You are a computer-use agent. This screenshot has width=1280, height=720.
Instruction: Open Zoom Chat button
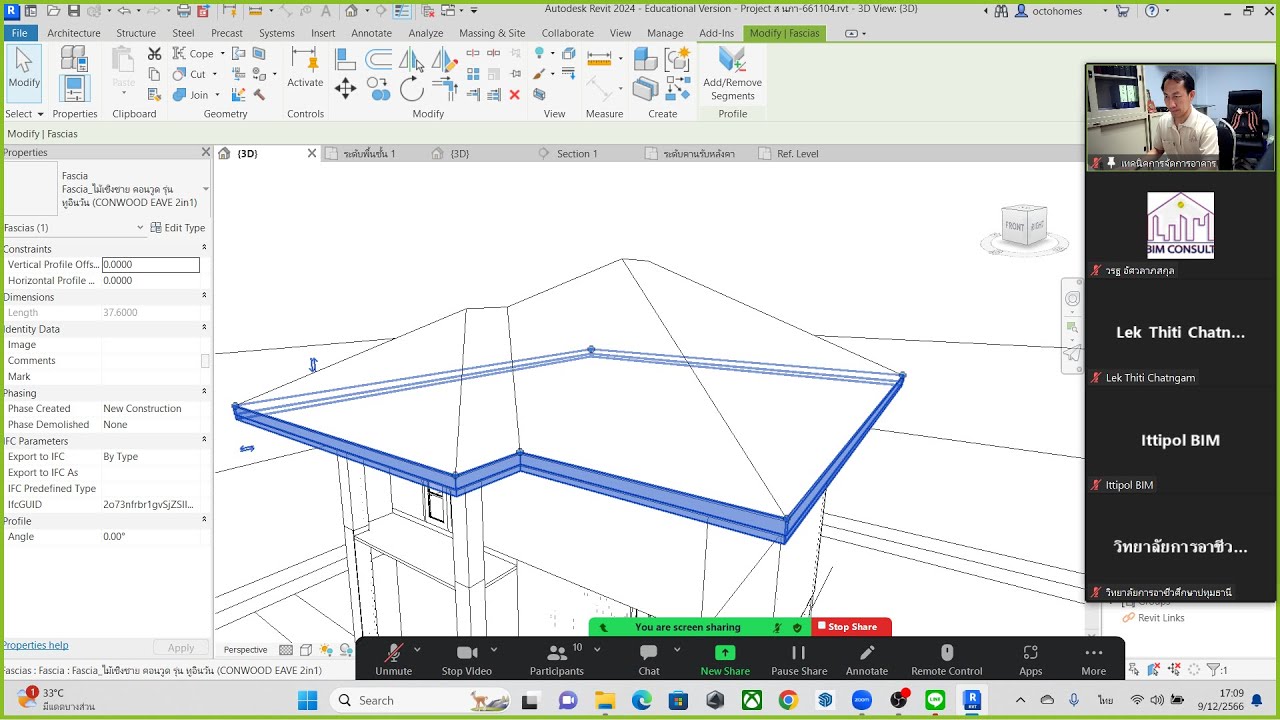pyautogui.click(x=649, y=659)
